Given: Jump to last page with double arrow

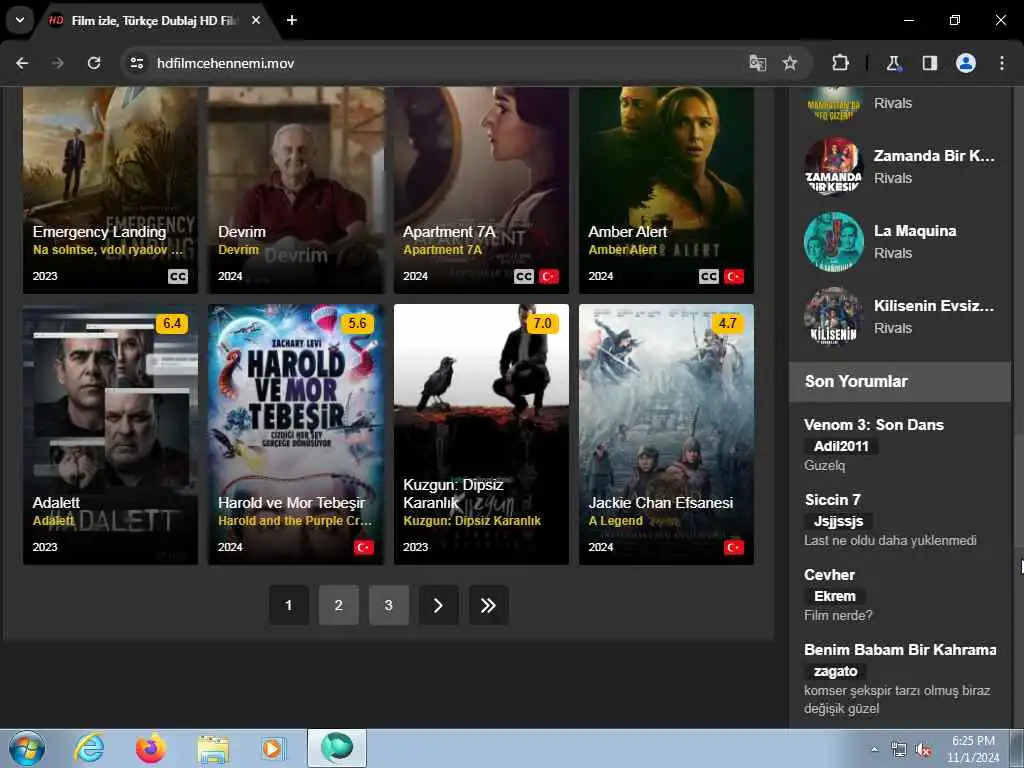Looking at the screenshot, I should [x=488, y=605].
